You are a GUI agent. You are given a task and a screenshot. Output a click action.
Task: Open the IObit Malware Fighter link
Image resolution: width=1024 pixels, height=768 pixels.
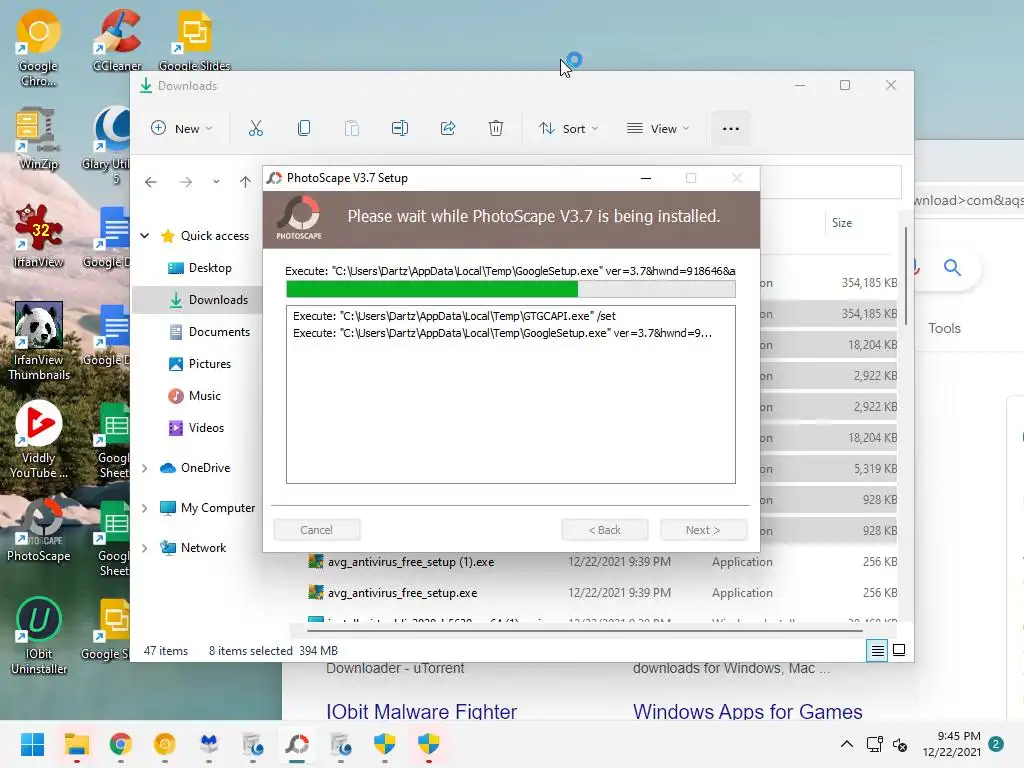(x=421, y=711)
